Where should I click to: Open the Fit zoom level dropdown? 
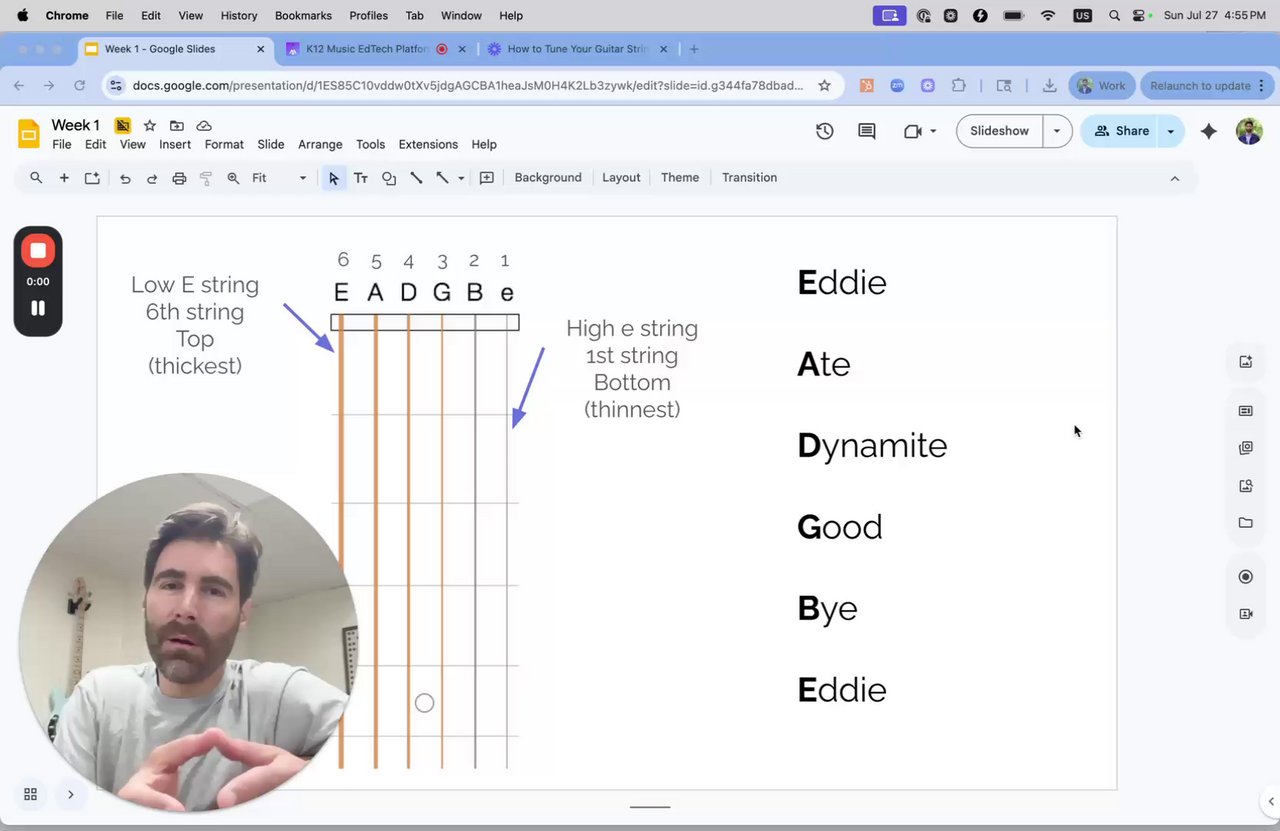click(x=279, y=178)
